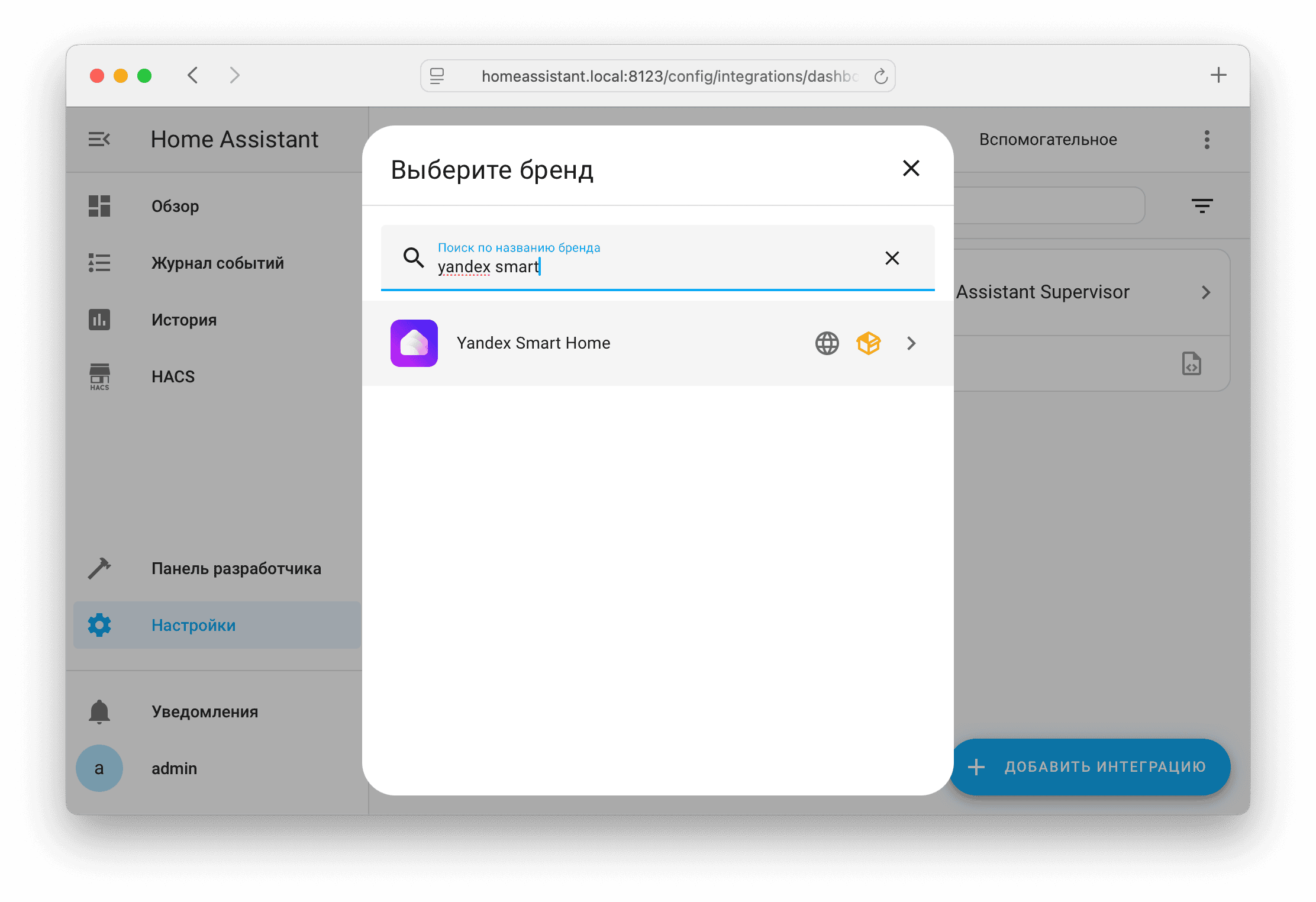This screenshot has height=902, width=1316.
Task: Open HACS from the sidebar
Action: [172, 377]
